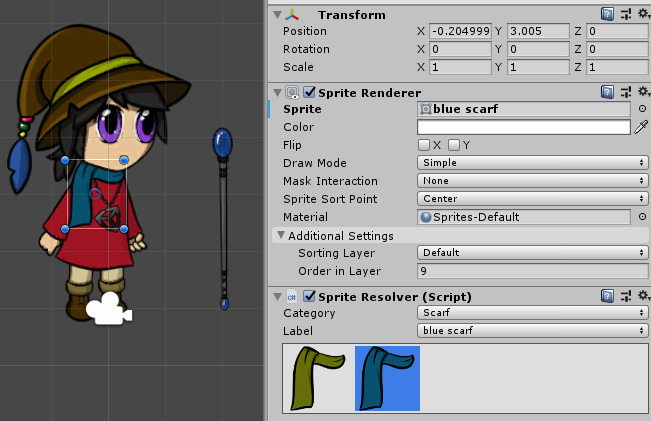Image resolution: width=651 pixels, height=421 pixels.
Task: Toggle the Sprite Resolver script checkbox
Action: 309,296
